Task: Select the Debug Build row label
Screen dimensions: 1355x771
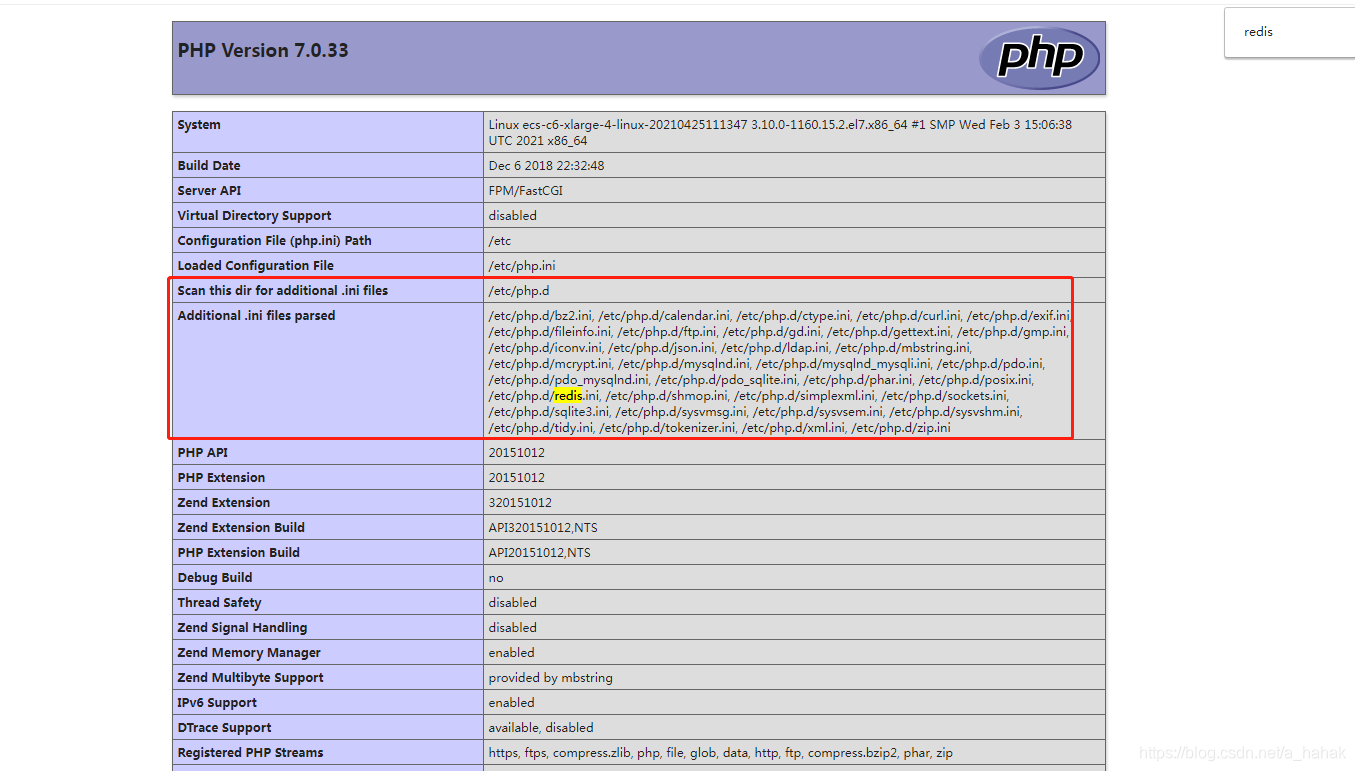Action: point(215,578)
